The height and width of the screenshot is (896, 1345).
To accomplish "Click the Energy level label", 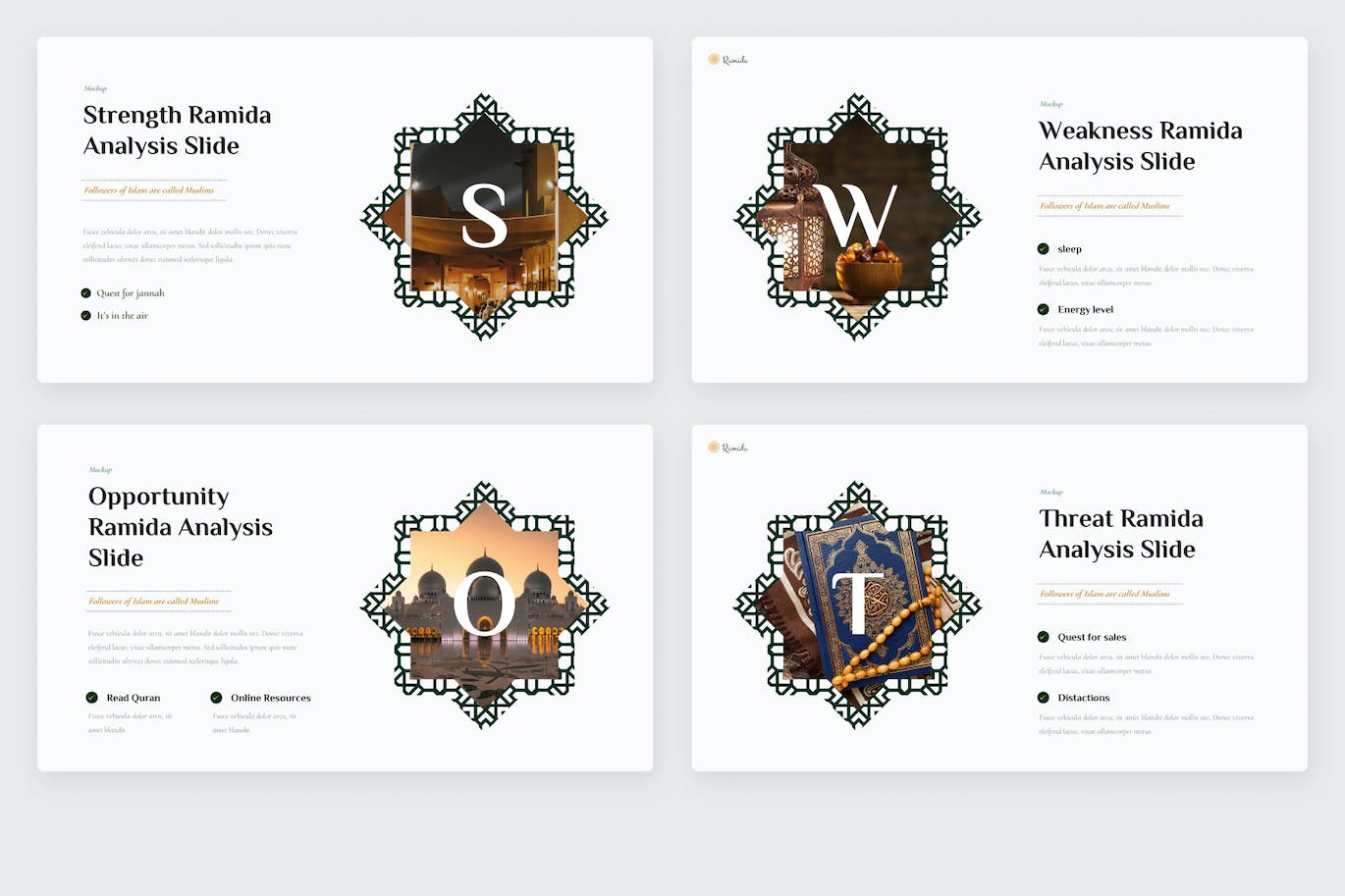I will (1086, 309).
